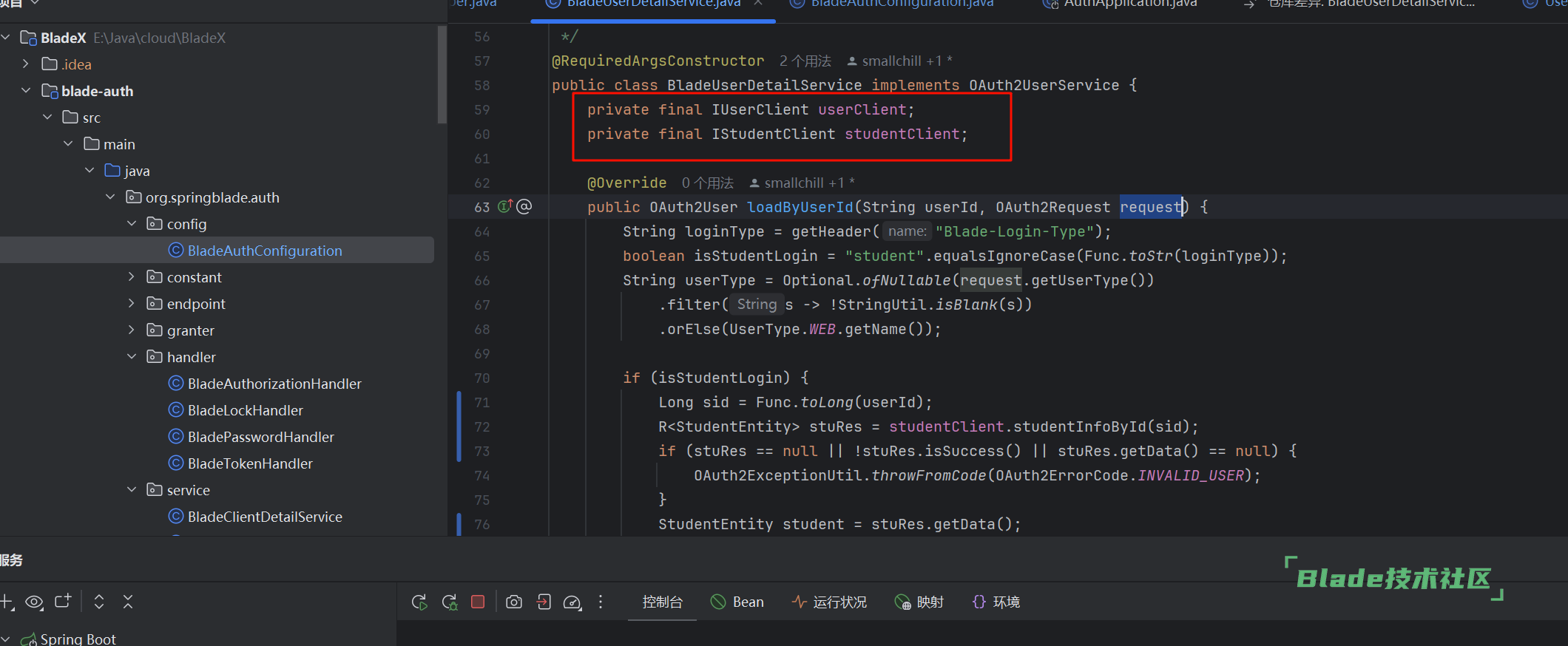1568x646 pixels.
Task: Click the Rerun service icon
Action: 419,602
